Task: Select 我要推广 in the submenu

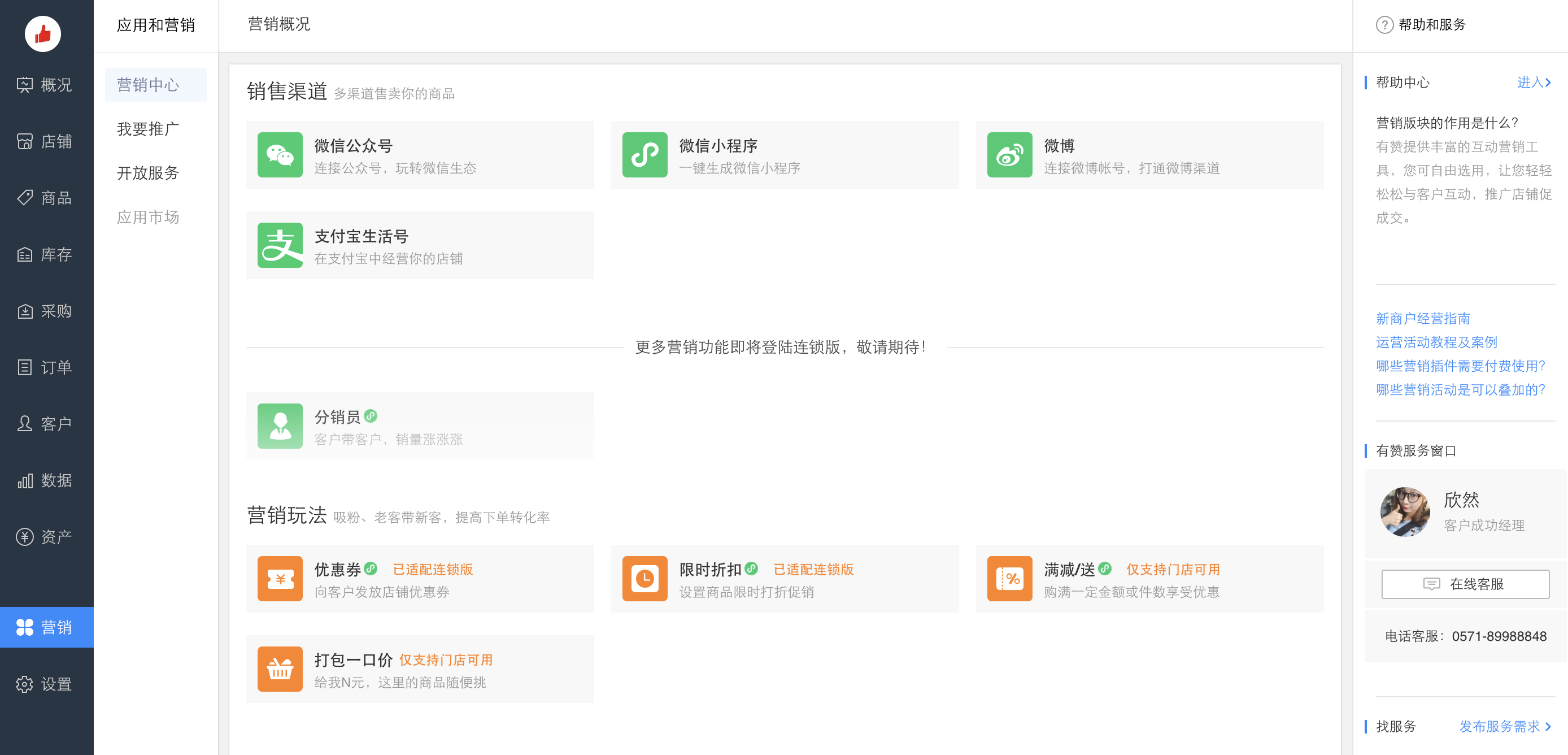Action: 148,129
